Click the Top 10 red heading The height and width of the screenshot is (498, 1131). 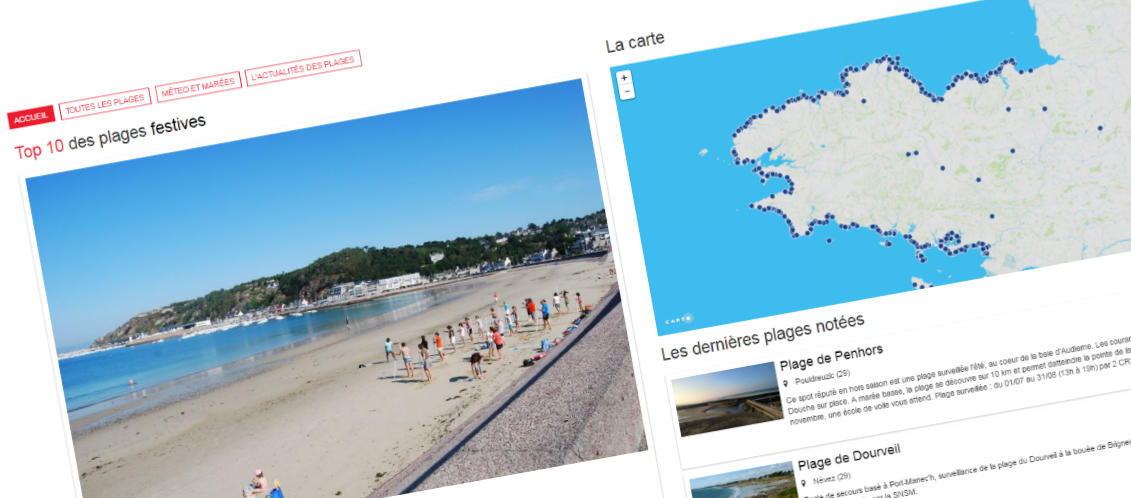pos(40,150)
